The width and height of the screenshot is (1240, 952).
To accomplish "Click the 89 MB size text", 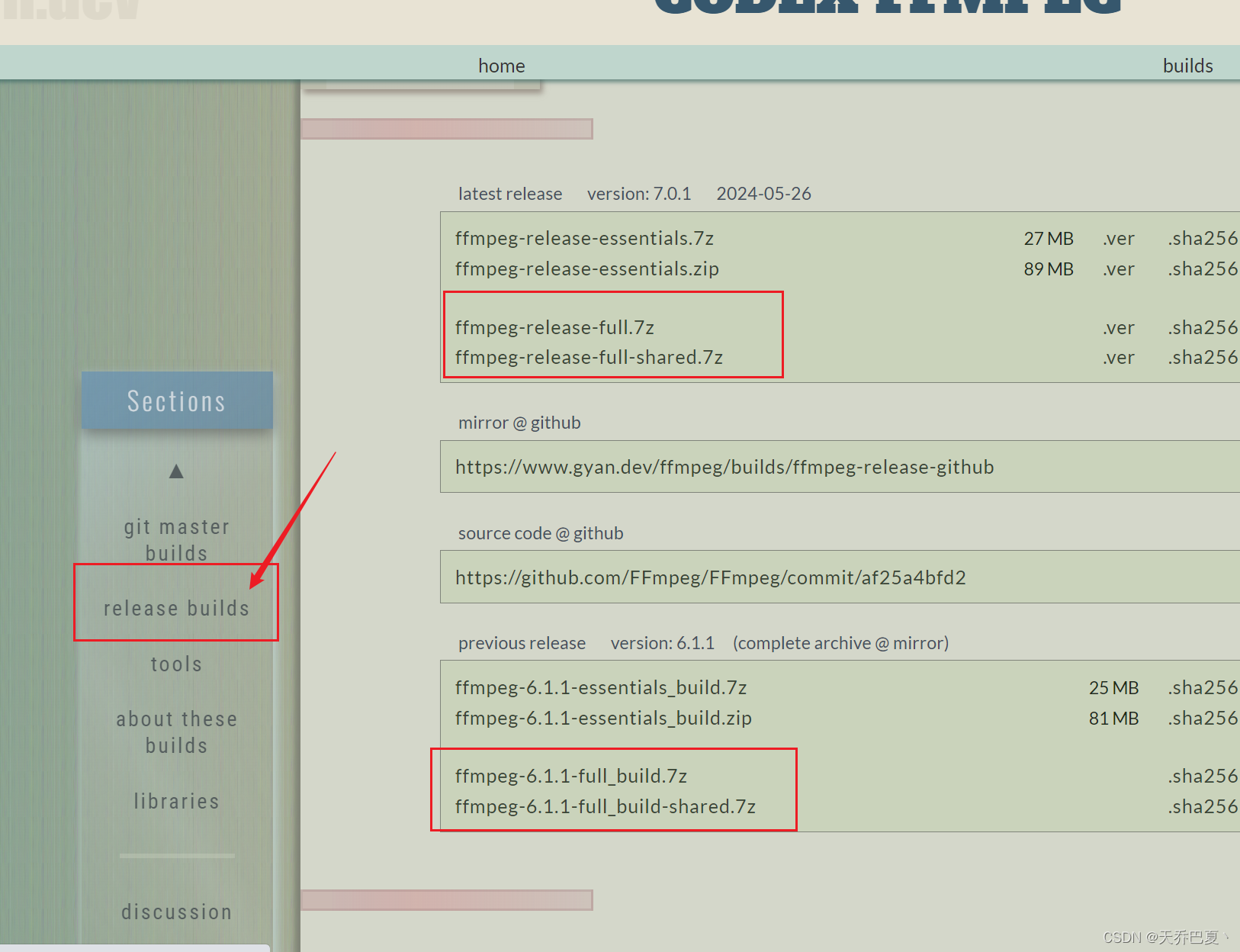I will point(1049,270).
